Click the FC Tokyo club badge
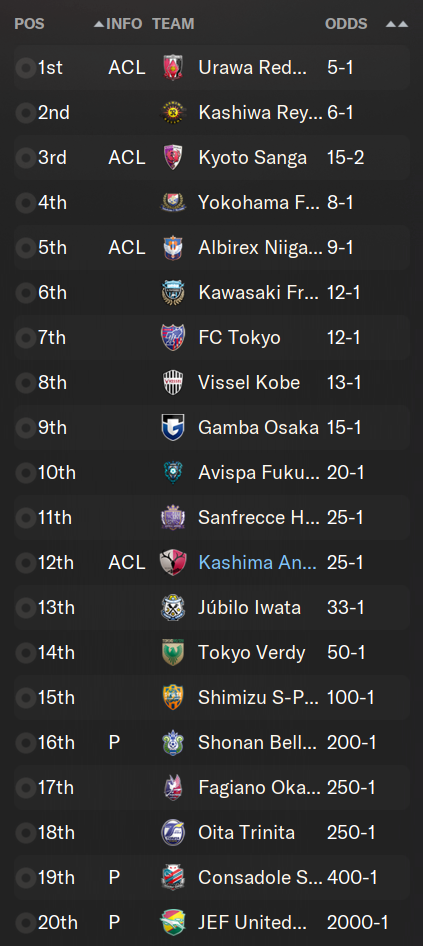423x946 pixels. point(173,337)
